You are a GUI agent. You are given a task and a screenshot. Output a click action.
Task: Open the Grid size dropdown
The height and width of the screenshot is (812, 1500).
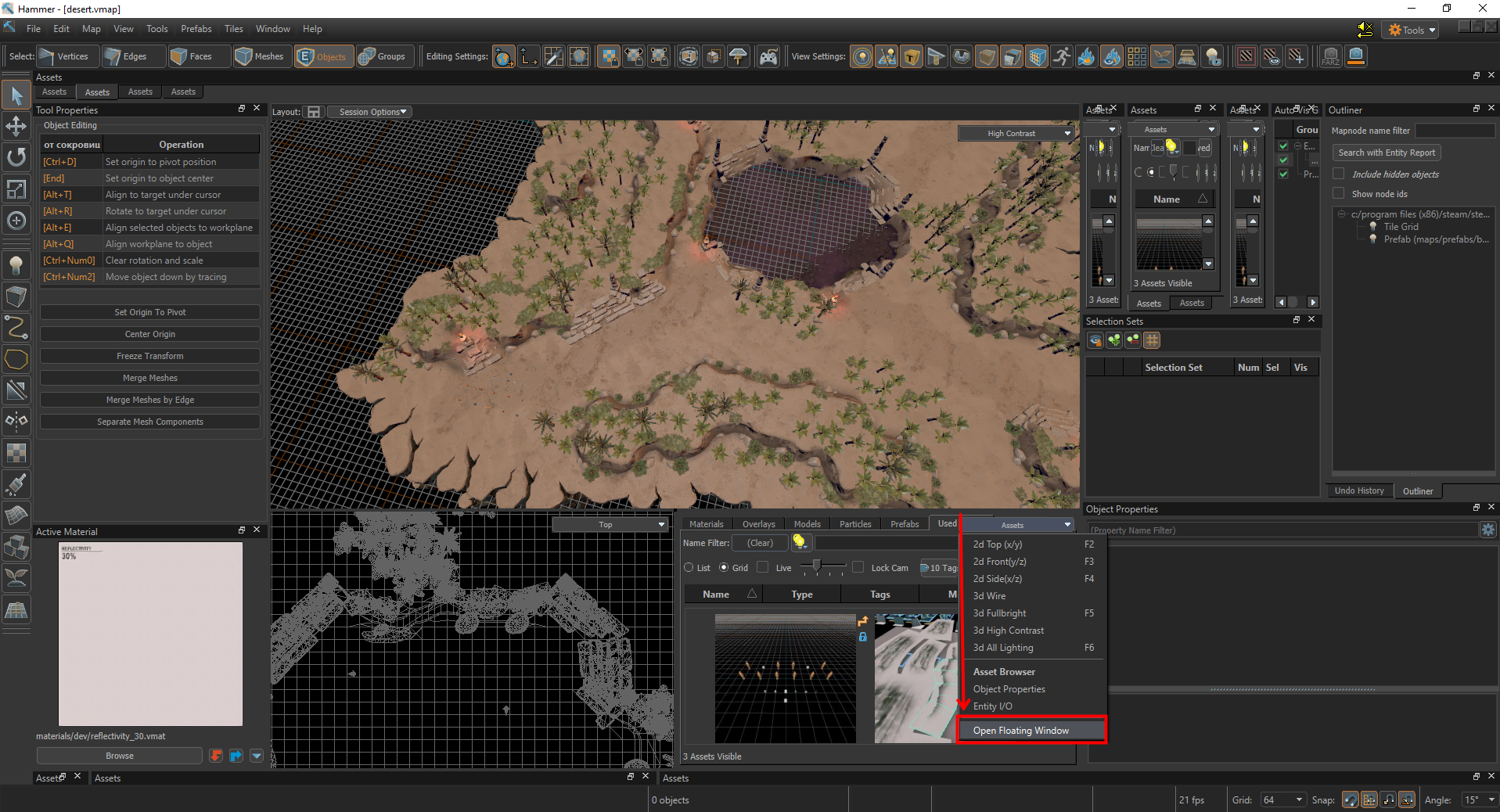point(1282,799)
